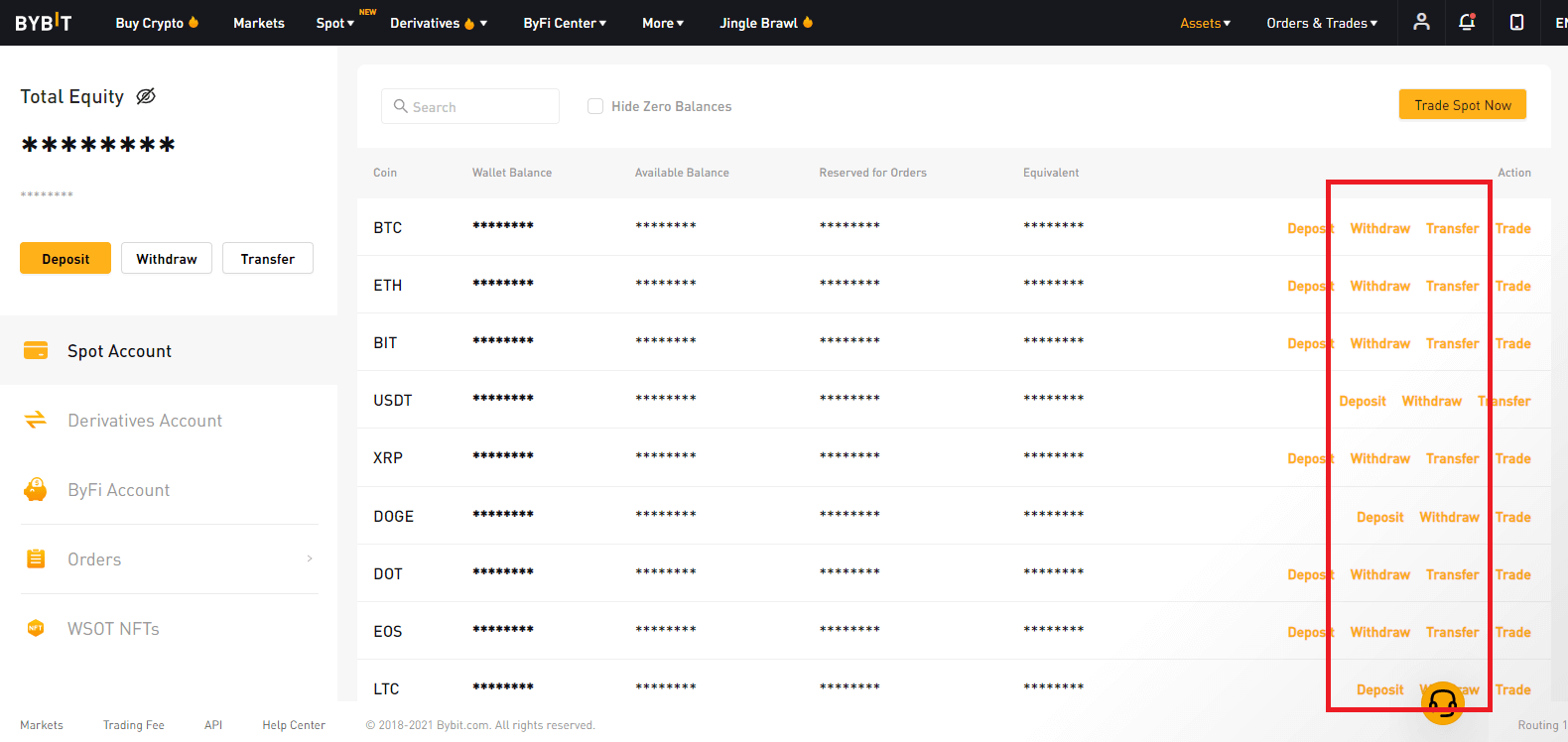
Task: Open user profile icon
Action: pos(1422,22)
